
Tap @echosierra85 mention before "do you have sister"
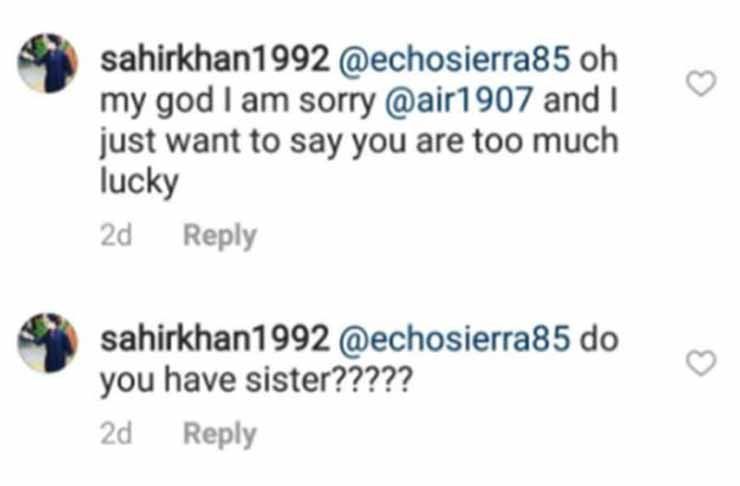click(458, 339)
